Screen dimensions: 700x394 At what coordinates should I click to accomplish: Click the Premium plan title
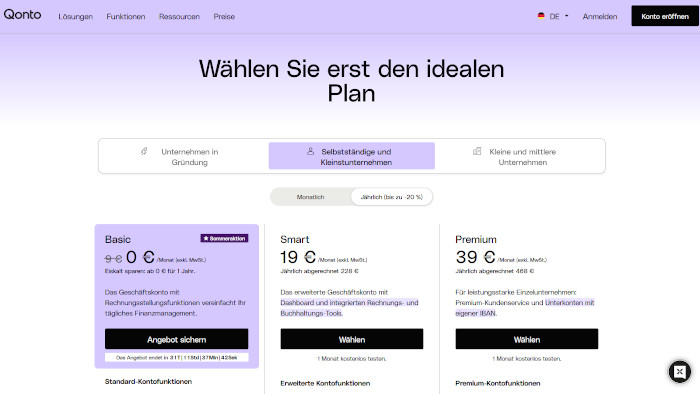point(476,239)
